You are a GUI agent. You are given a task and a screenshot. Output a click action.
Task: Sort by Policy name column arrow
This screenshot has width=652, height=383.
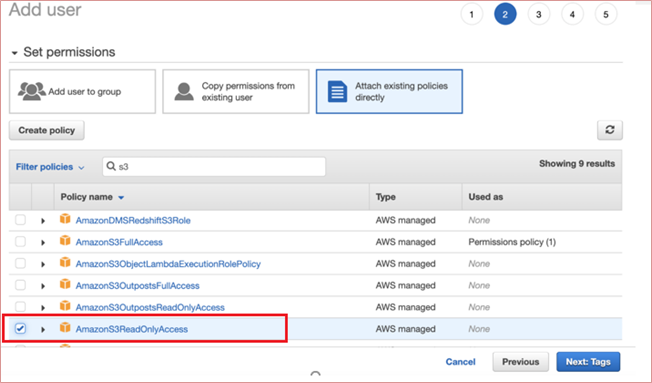click(x=121, y=198)
